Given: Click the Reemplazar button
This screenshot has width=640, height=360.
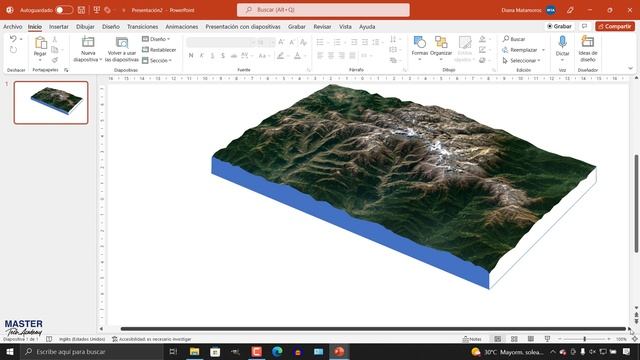Looking at the screenshot, I should [520, 50].
